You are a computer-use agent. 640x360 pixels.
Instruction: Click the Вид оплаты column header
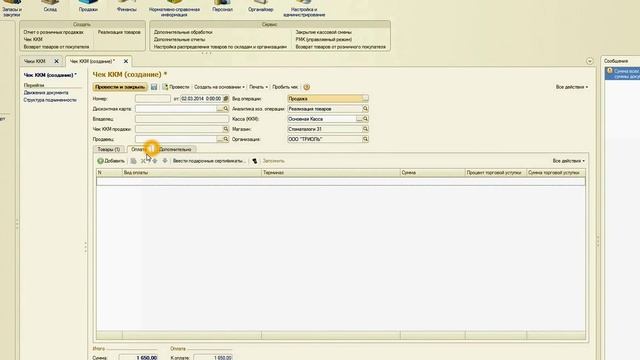[192, 173]
